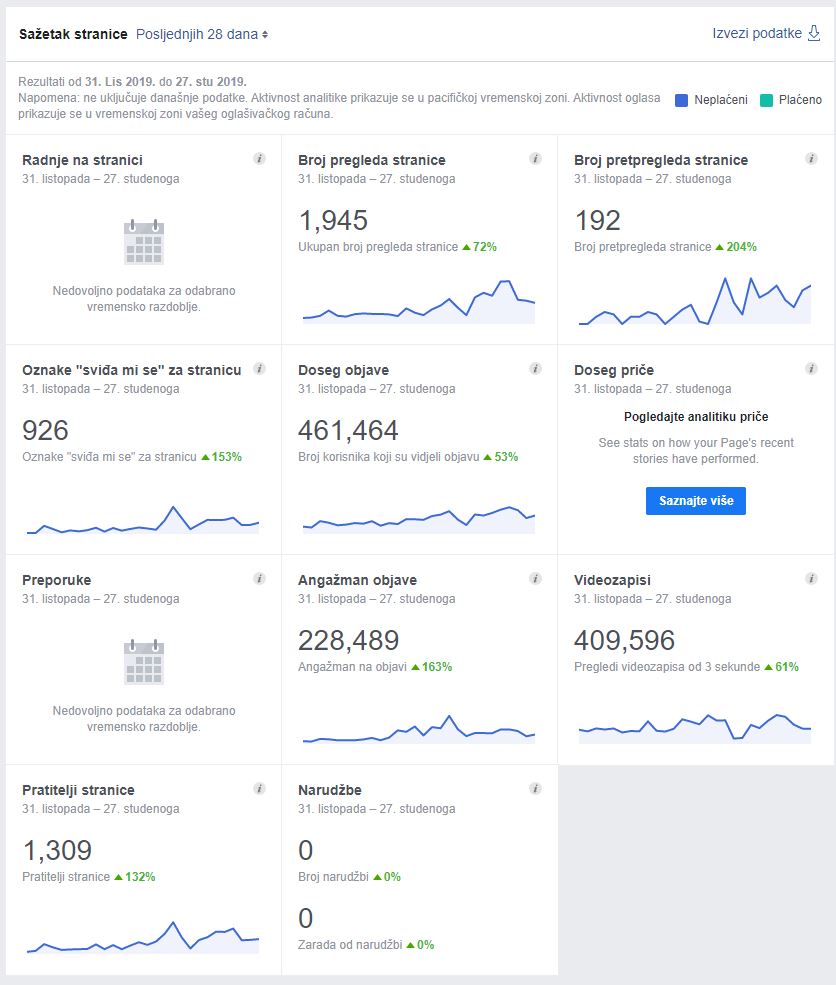Image resolution: width=836 pixels, height=985 pixels.
Task: Click the Saznajte više button
Action: point(695,501)
